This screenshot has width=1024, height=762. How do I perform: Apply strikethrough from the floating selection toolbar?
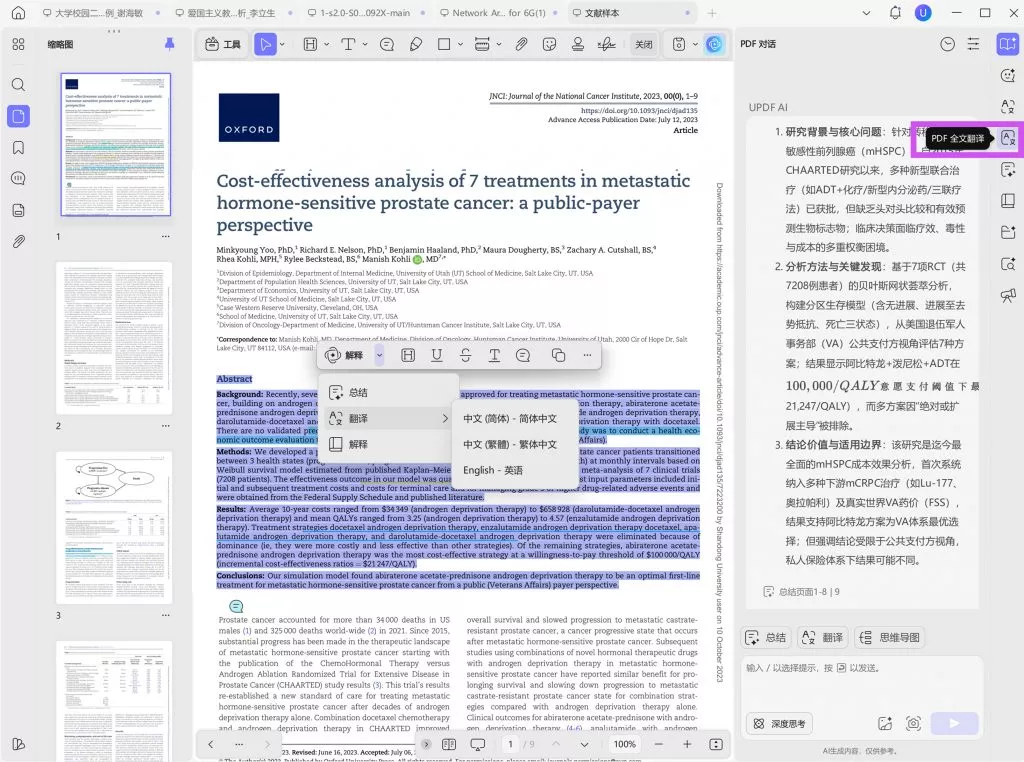465,355
